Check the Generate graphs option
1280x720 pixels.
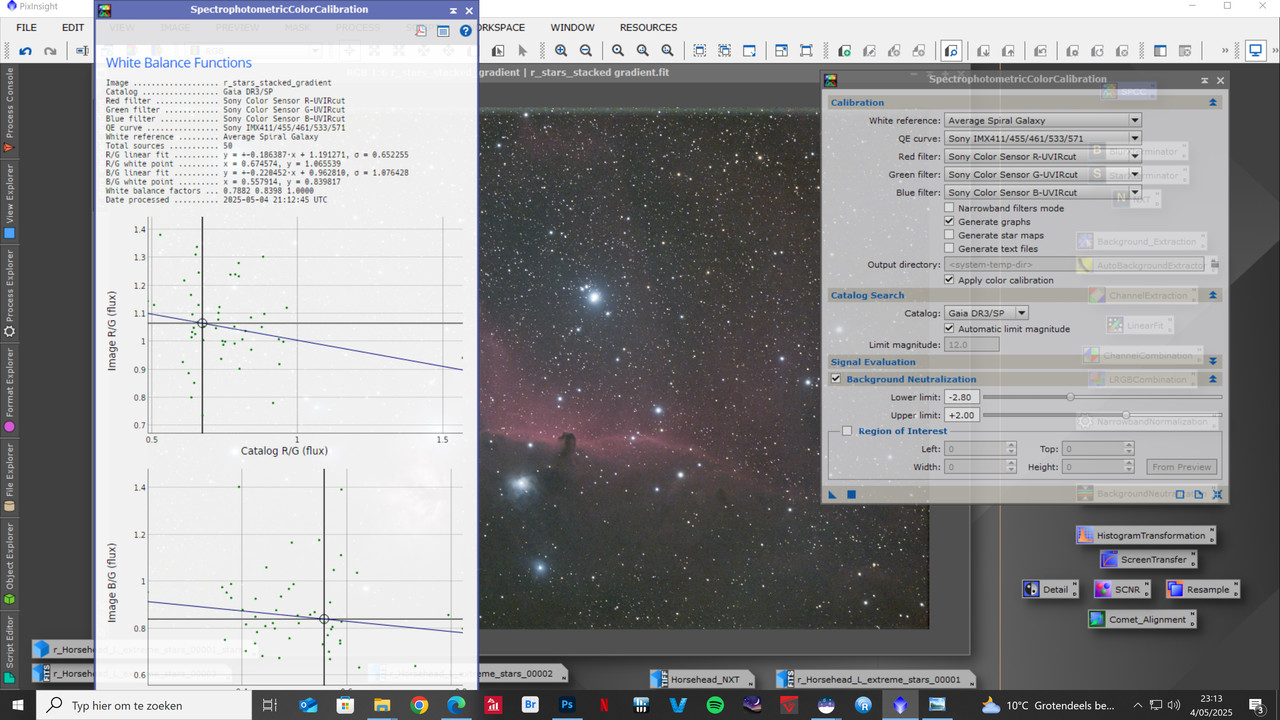click(x=949, y=221)
